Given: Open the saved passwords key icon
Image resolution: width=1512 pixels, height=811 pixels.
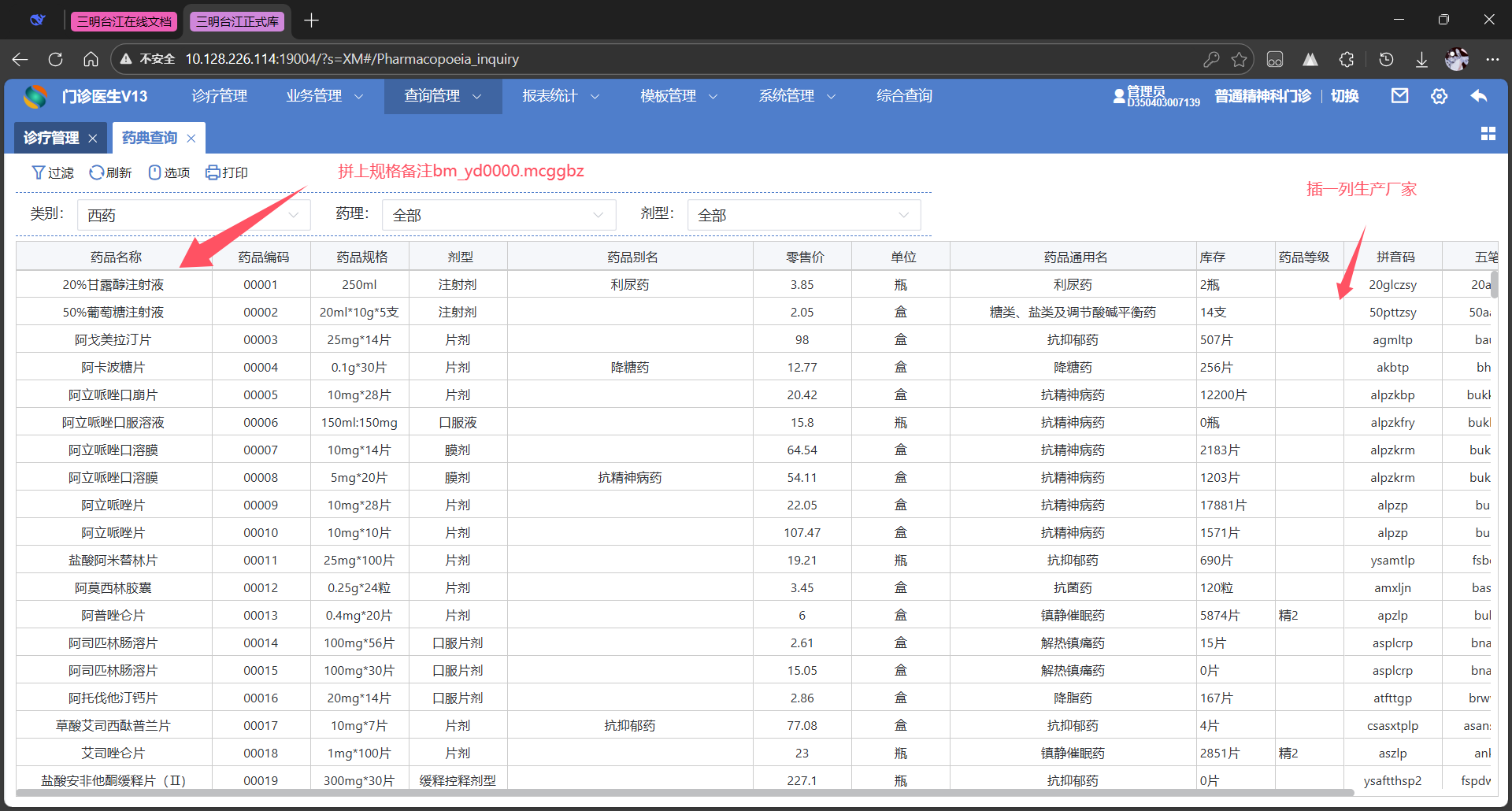Looking at the screenshot, I should [1211, 59].
